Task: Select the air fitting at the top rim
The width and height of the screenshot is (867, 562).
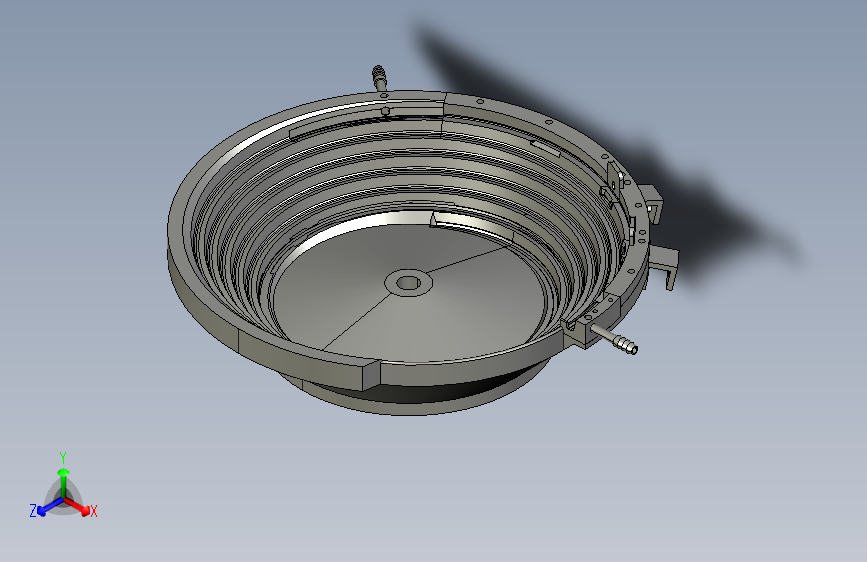Action: (x=379, y=78)
